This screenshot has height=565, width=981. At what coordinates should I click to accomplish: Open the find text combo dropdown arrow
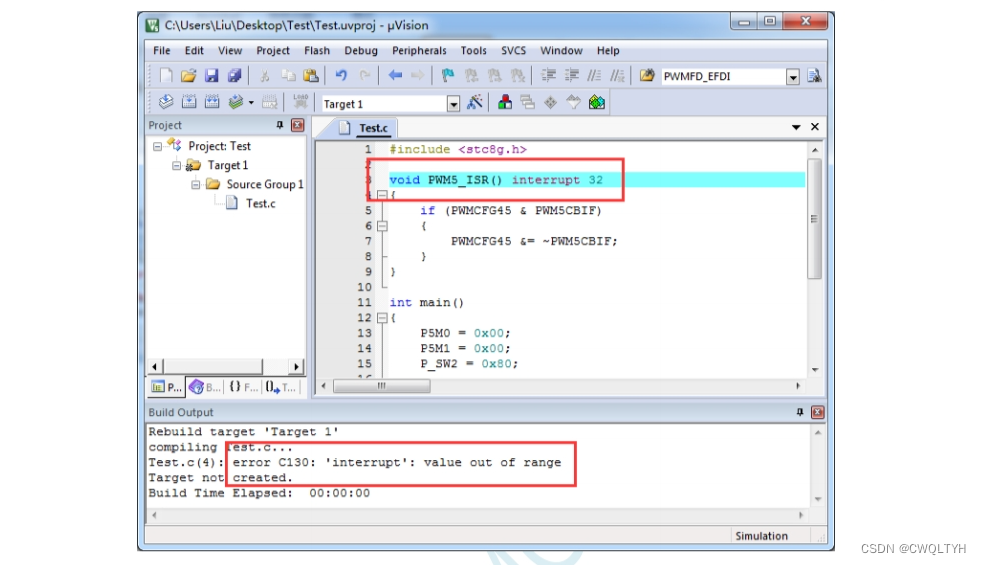793,77
